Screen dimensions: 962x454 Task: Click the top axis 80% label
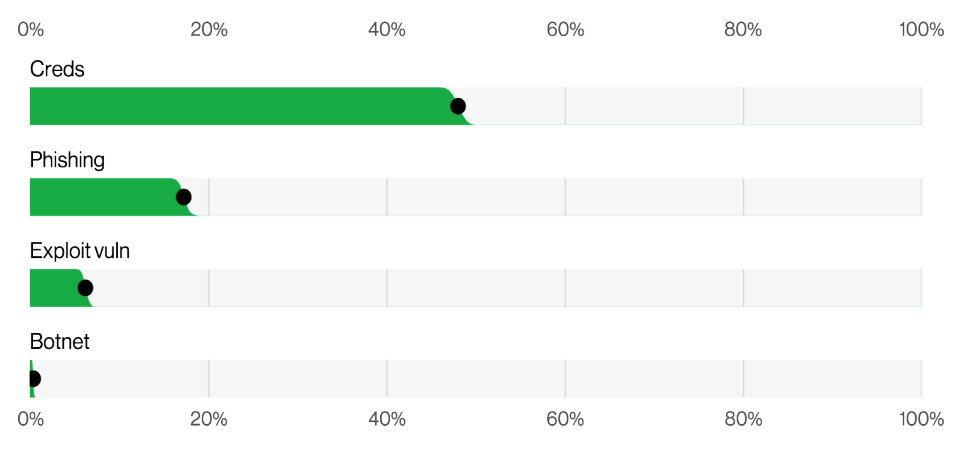coord(743,29)
